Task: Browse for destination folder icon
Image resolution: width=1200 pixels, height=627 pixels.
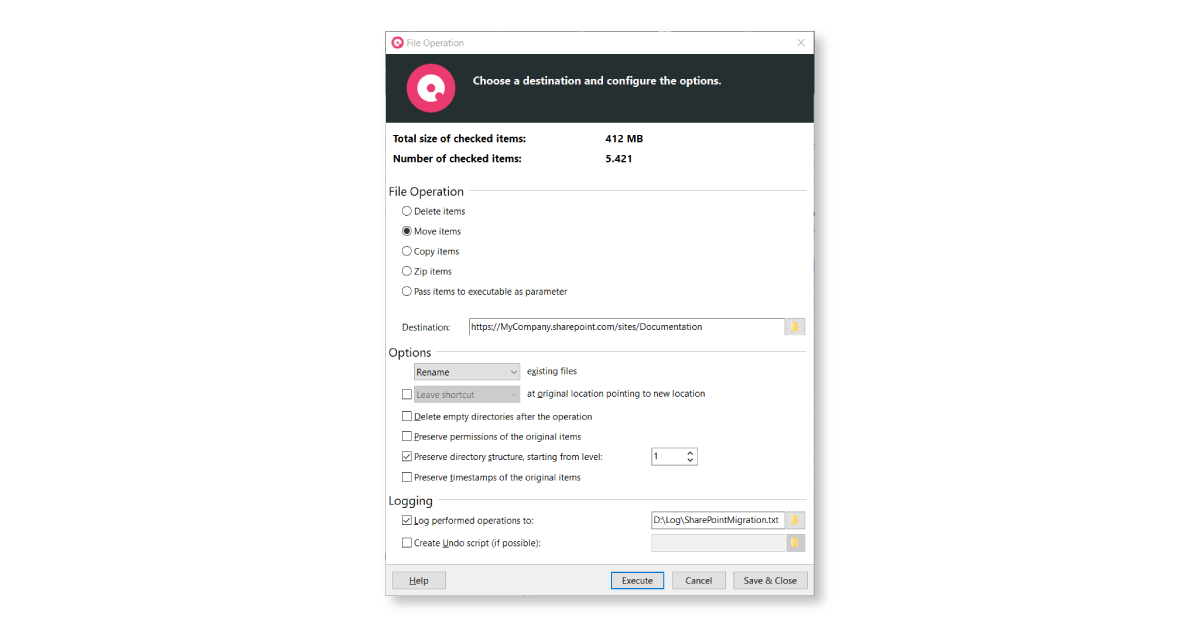Action: [x=795, y=327]
